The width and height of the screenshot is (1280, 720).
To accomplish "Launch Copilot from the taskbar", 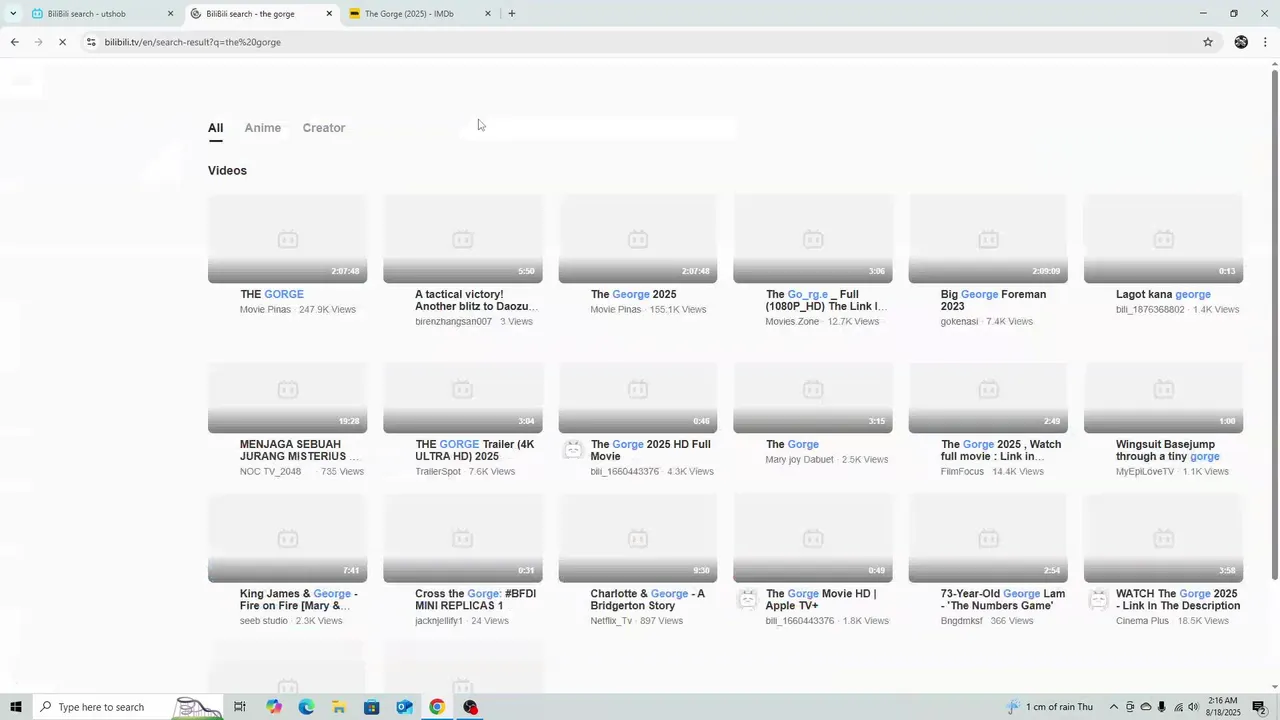I will click(274, 707).
